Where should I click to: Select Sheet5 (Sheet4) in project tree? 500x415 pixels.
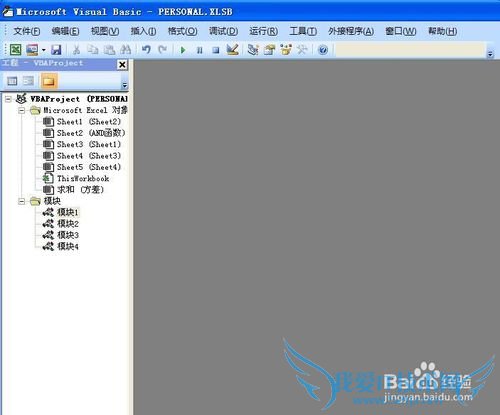click(89, 167)
